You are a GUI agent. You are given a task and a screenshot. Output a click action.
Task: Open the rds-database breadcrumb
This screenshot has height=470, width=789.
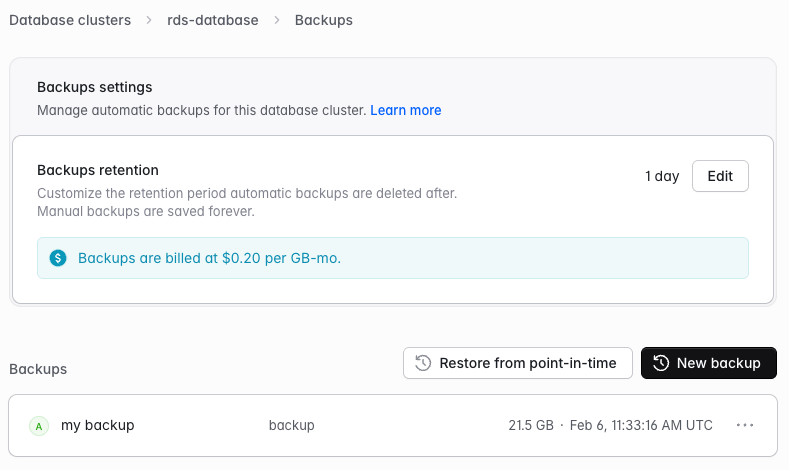(x=213, y=20)
